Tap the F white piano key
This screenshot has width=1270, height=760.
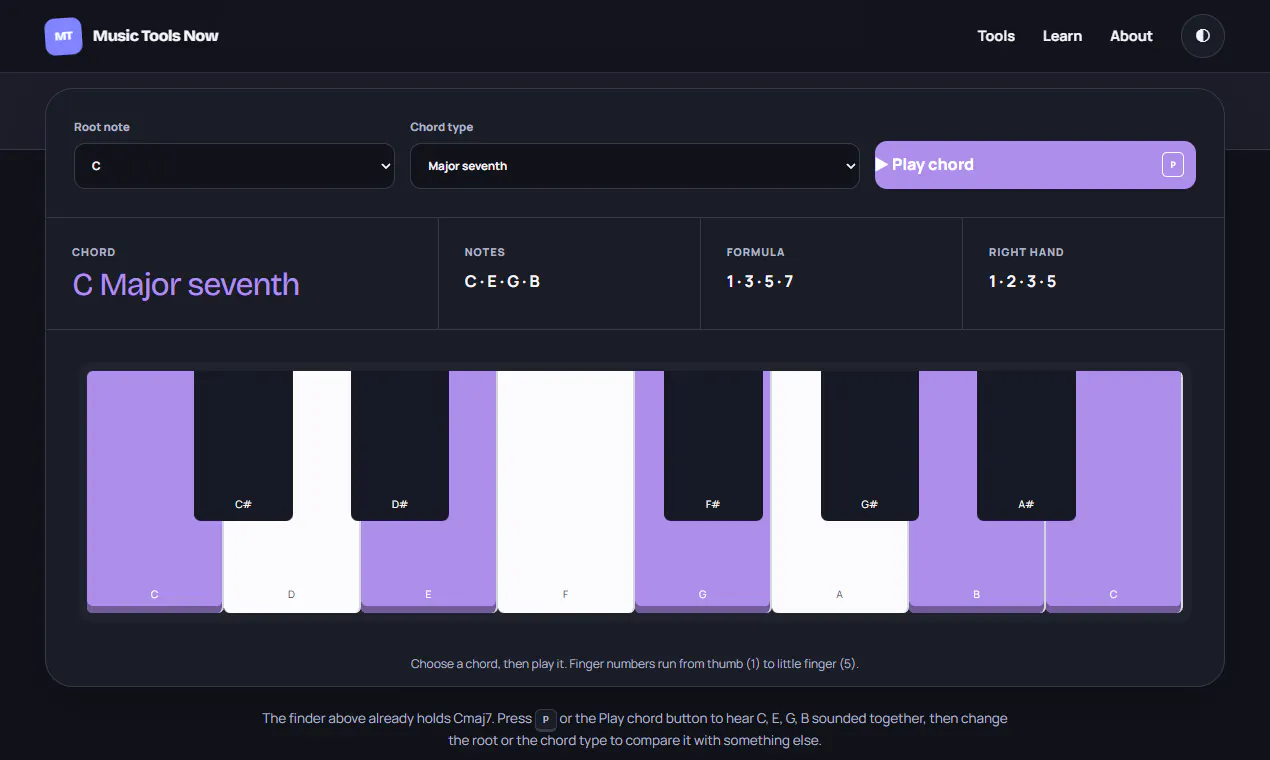coord(565,492)
